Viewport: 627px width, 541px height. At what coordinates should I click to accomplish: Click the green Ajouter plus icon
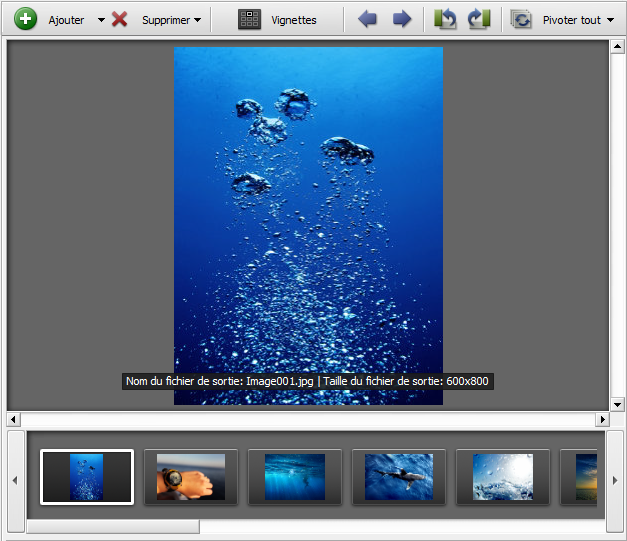tap(25, 19)
